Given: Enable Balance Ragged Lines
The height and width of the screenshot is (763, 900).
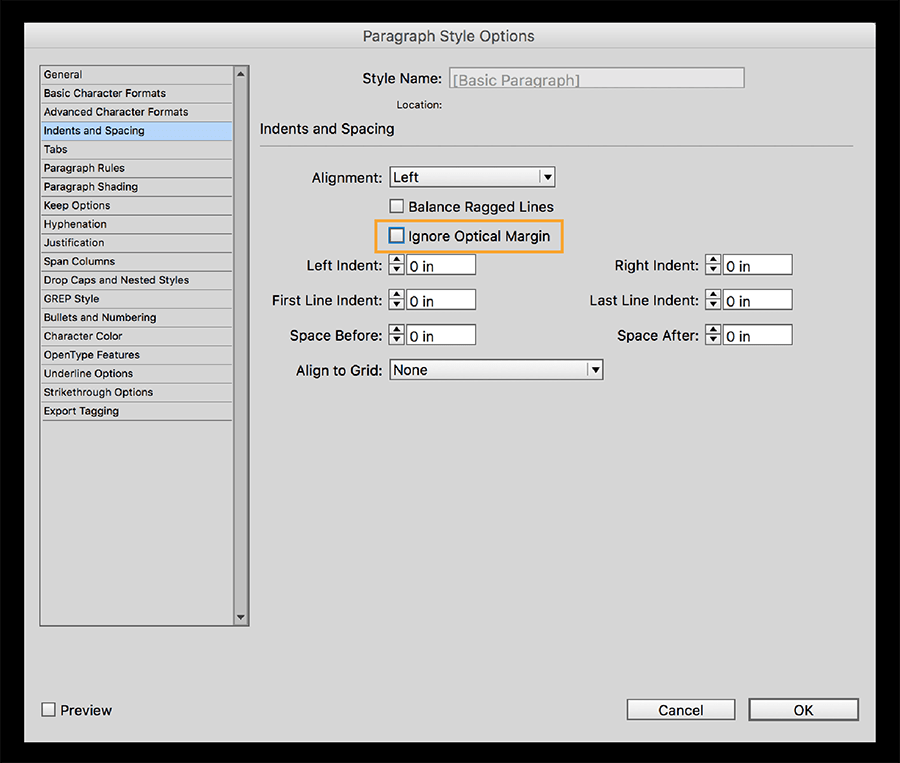Looking at the screenshot, I should 397,207.
